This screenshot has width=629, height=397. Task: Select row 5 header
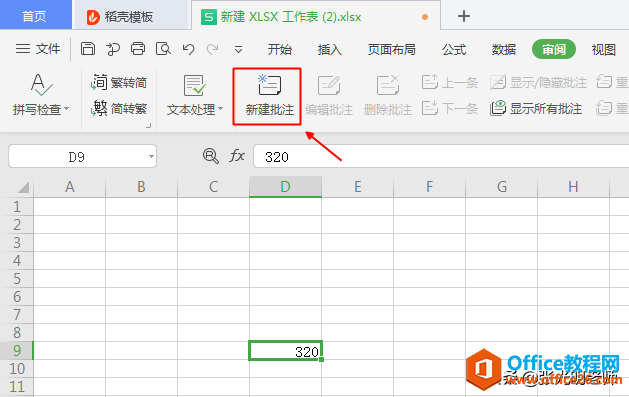coord(17,279)
